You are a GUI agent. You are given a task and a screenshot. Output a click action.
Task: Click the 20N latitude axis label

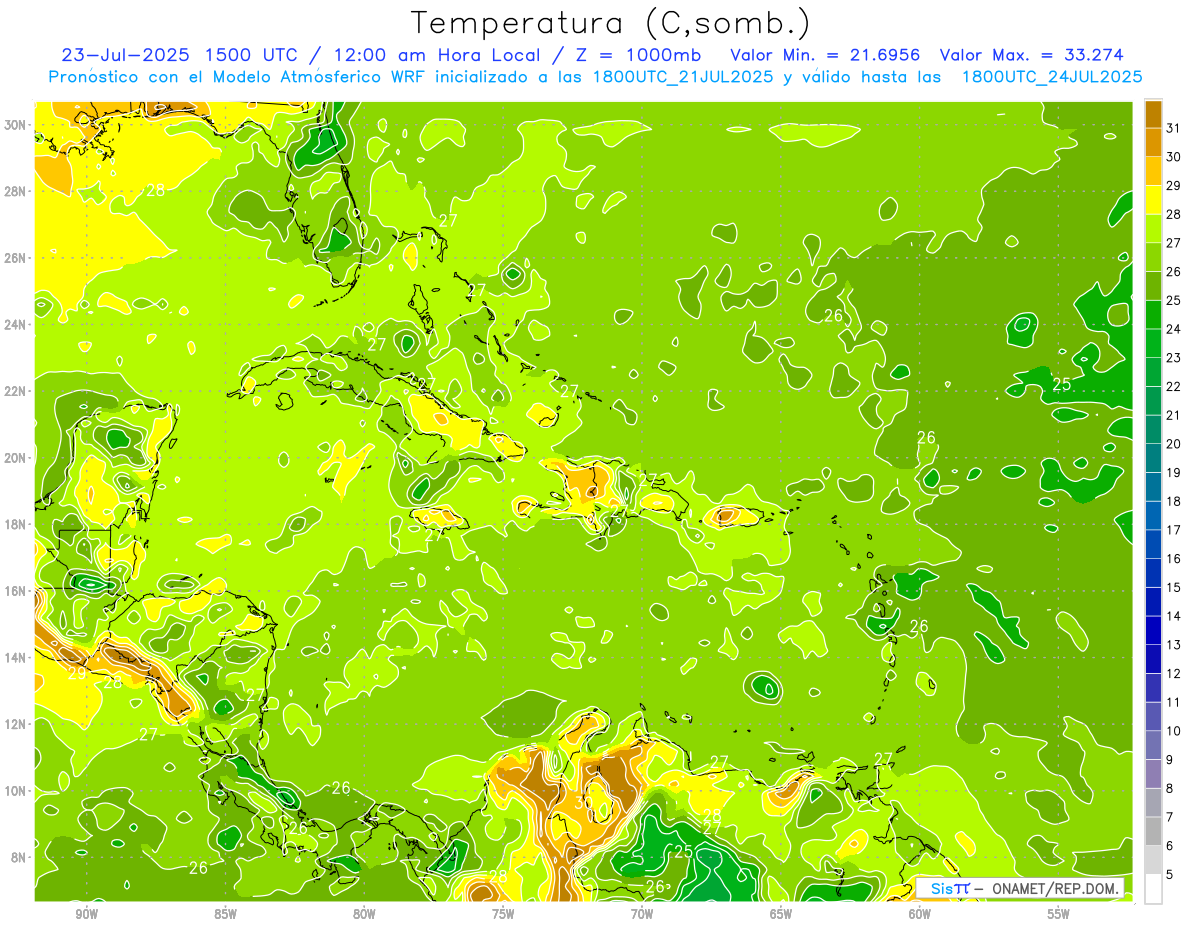coord(17,458)
